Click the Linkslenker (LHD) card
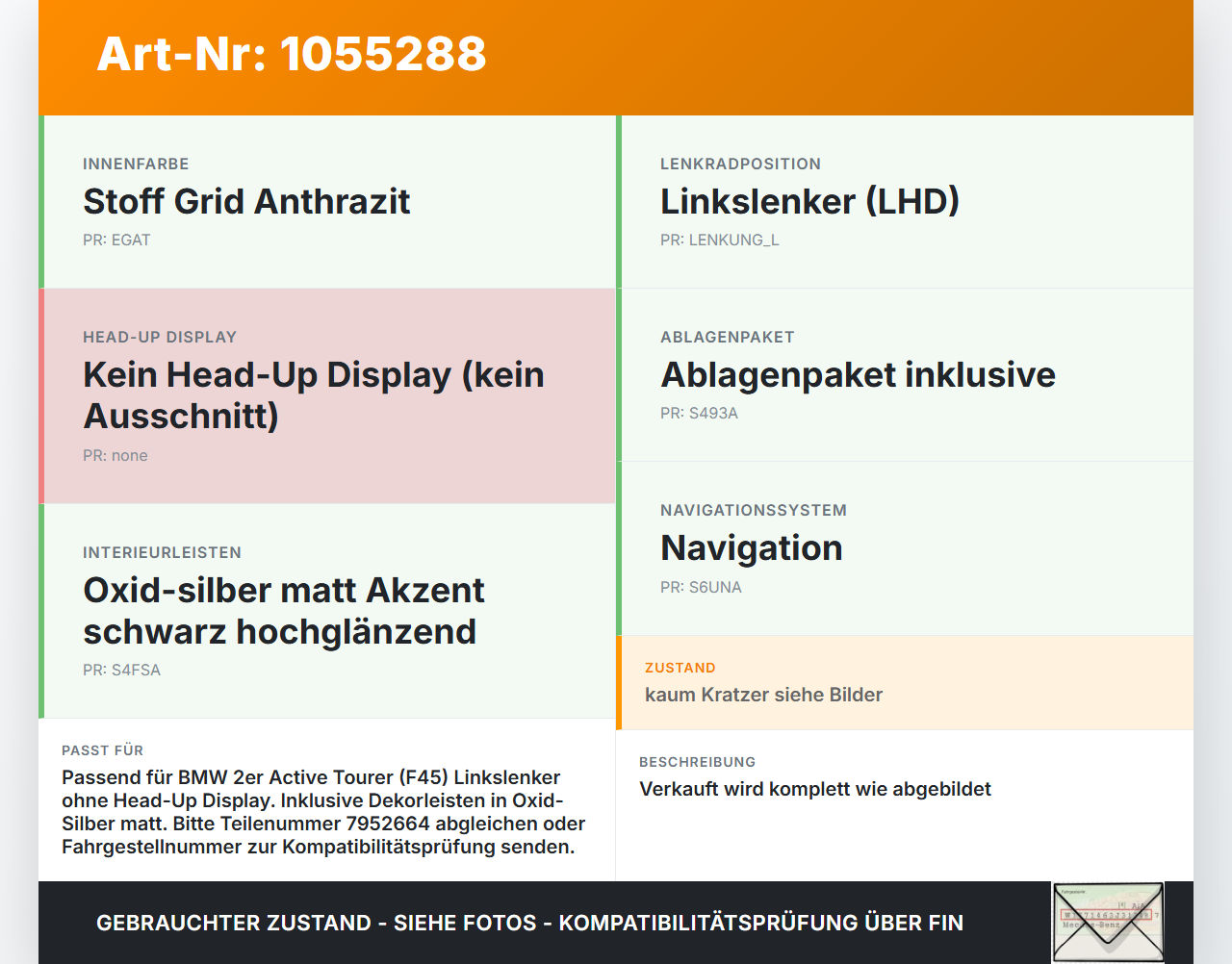The width and height of the screenshot is (1232, 964). (x=905, y=202)
